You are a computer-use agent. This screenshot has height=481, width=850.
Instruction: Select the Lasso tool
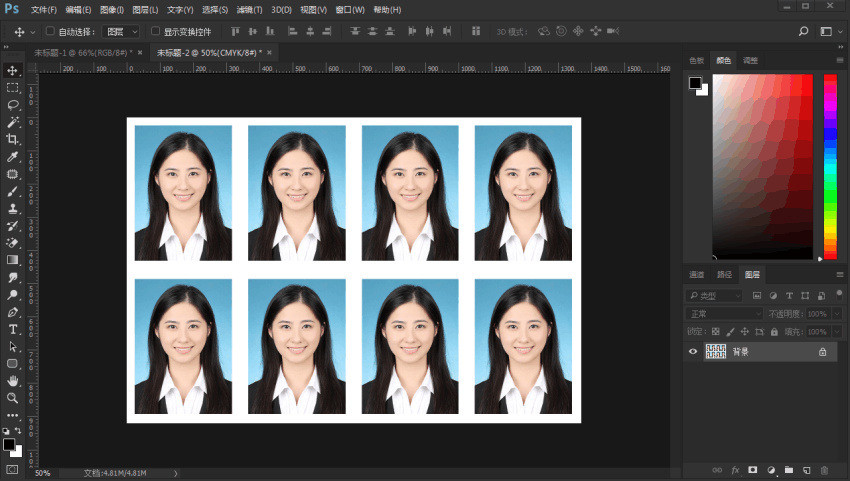click(13, 104)
